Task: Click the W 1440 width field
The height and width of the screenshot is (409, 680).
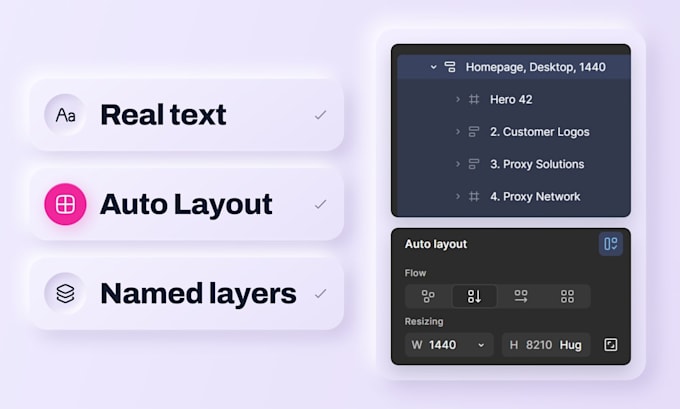Action: (449, 345)
